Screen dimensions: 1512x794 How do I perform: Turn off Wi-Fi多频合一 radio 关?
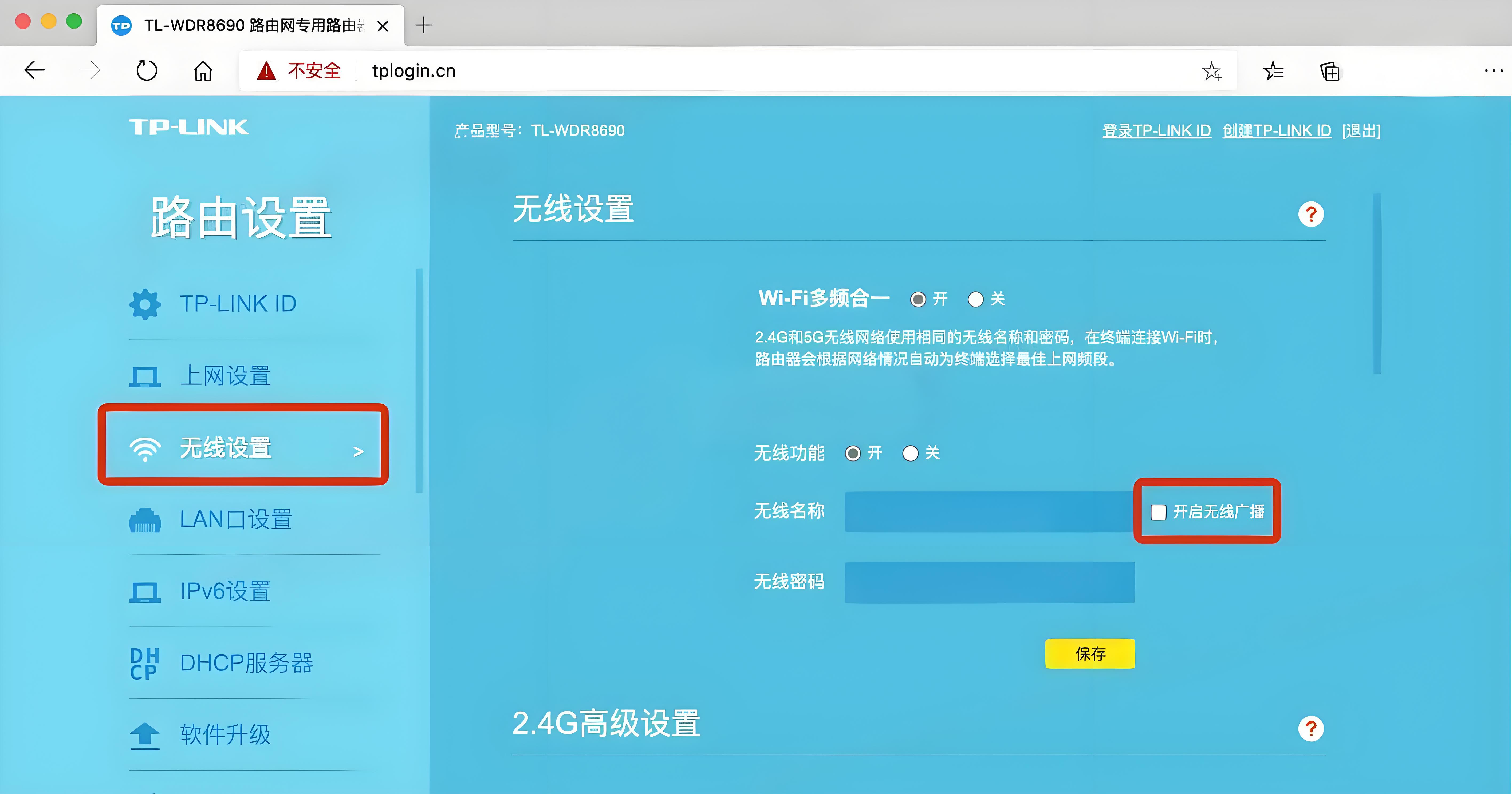click(975, 299)
